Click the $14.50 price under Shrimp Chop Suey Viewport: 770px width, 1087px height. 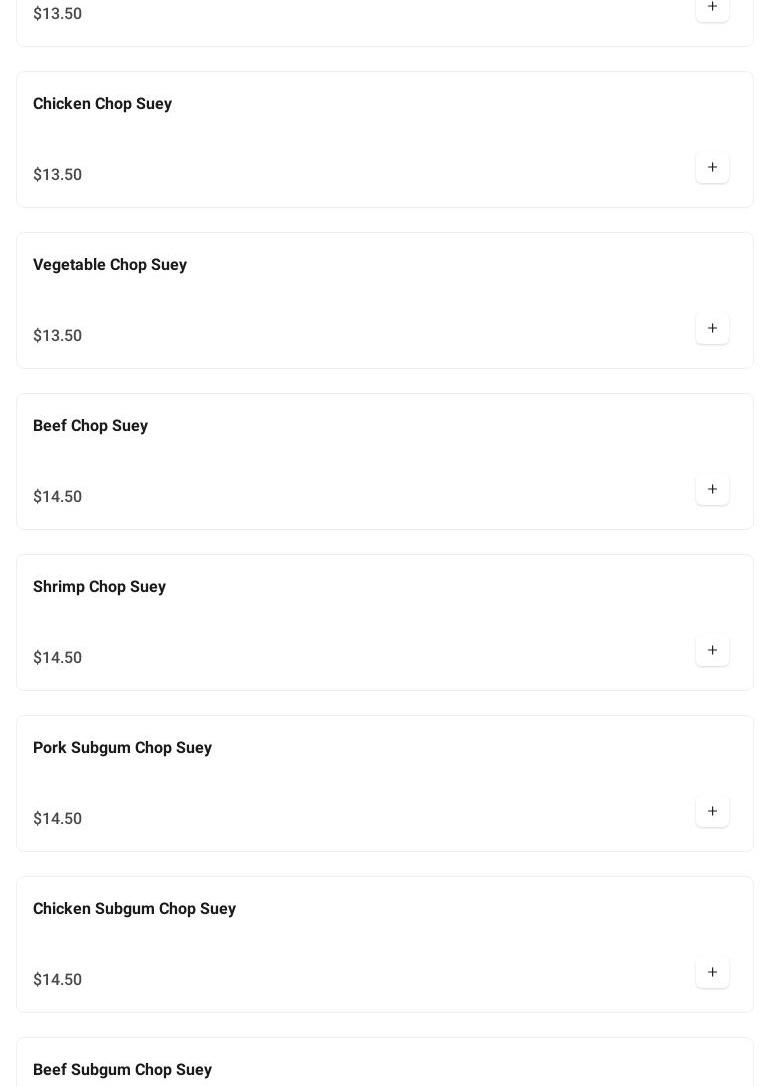point(58,656)
